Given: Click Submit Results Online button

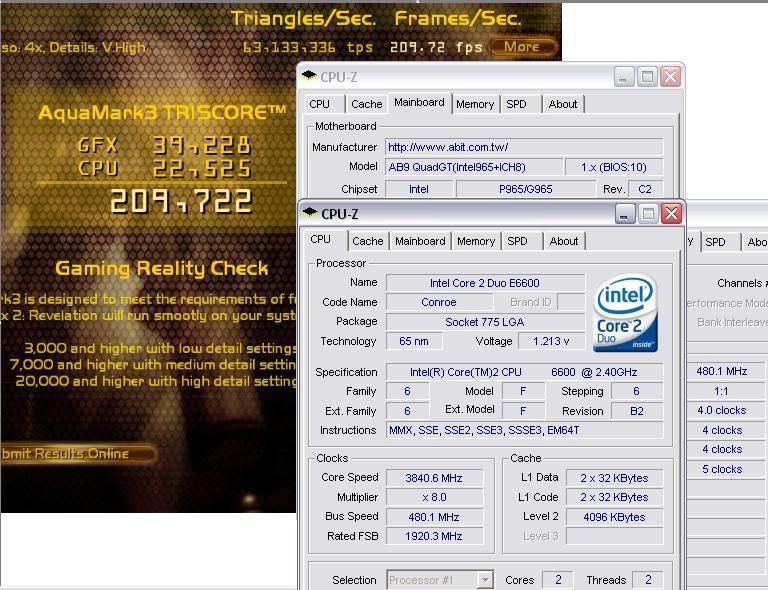Looking at the screenshot, I should pyautogui.click(x=77, y=453).
